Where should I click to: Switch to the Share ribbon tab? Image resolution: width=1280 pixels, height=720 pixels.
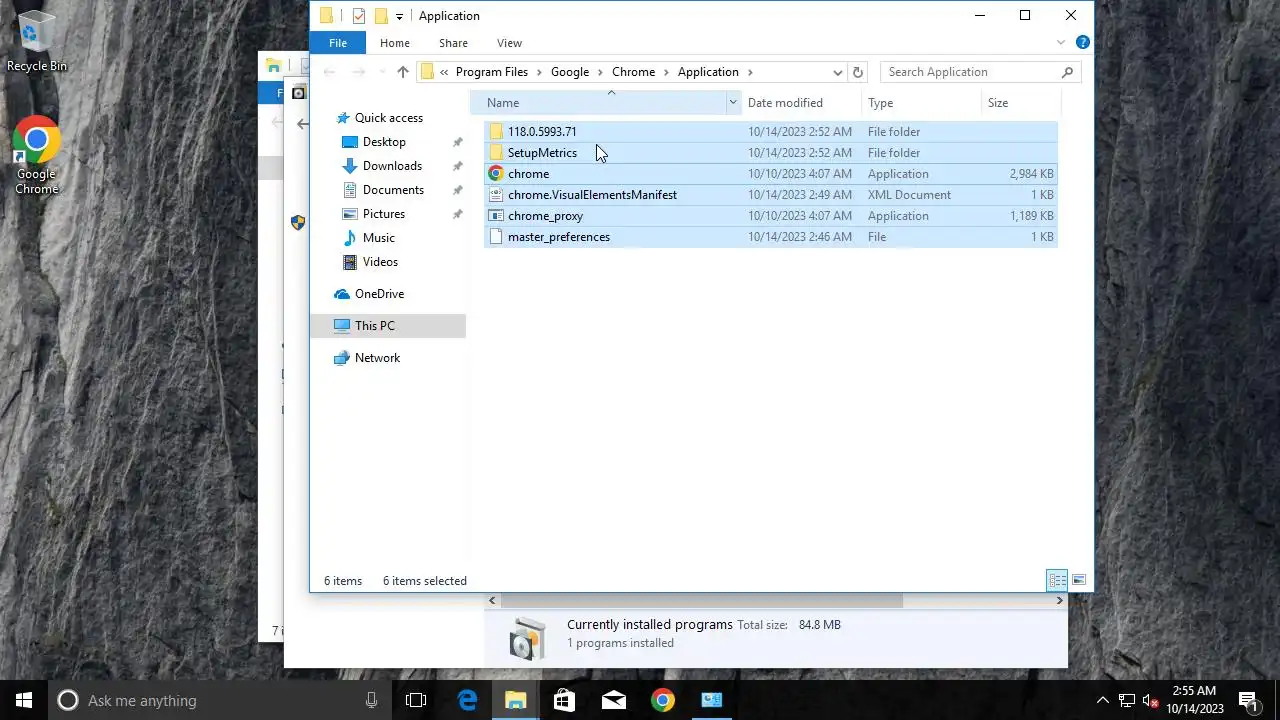tap(453, 43)
